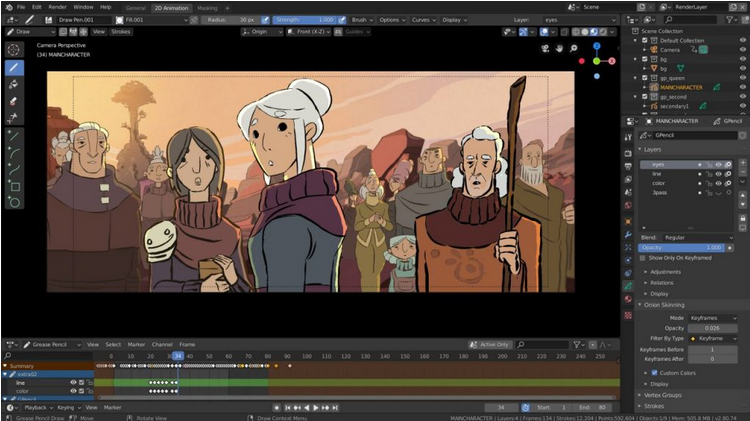
Task: Select the Curve primitive tool
Action: tap(14, 169)
